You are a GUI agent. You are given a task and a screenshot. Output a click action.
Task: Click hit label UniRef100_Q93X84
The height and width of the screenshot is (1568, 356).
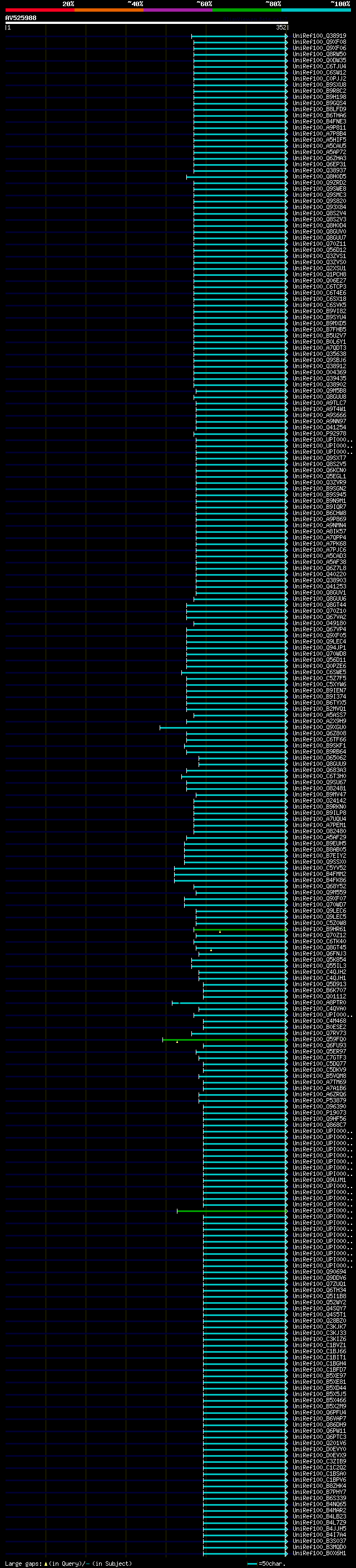[319, 207]
